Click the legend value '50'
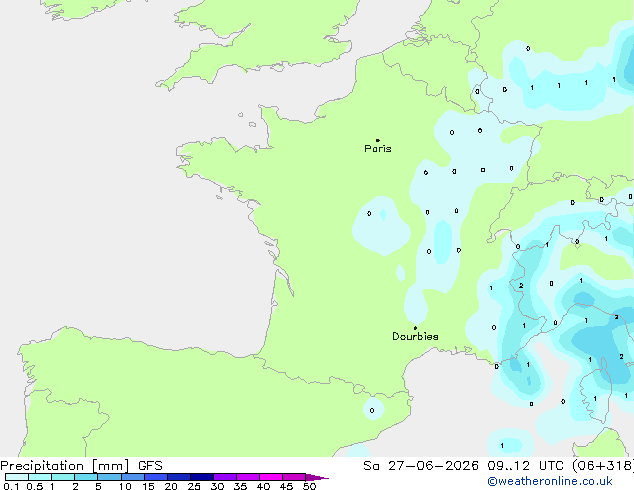 pyautogui.click(x=309, y=486)
